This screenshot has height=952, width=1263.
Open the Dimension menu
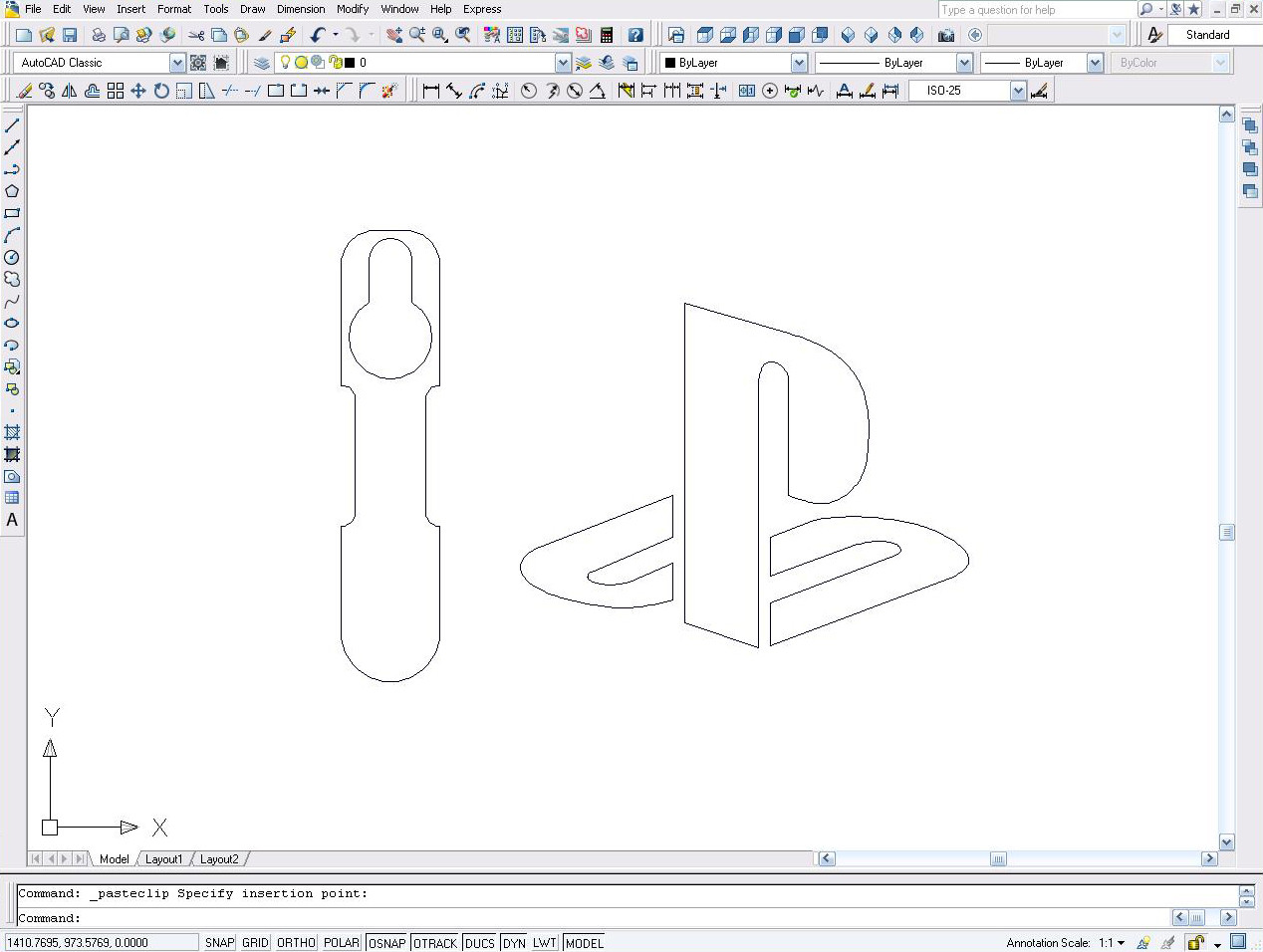(301, 9)
